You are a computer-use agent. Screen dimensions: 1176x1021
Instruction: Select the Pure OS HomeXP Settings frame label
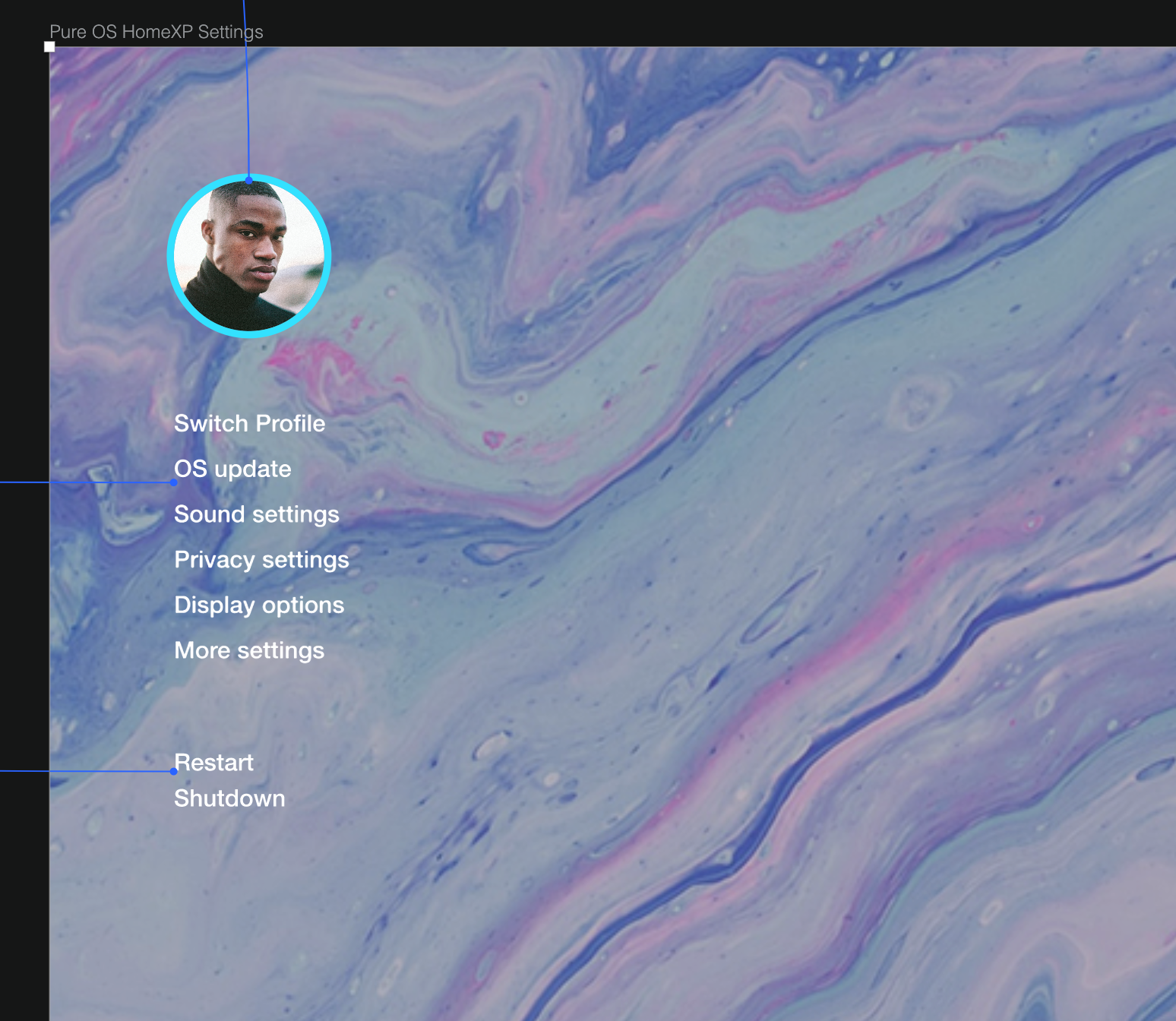click(x=156, y=32)
